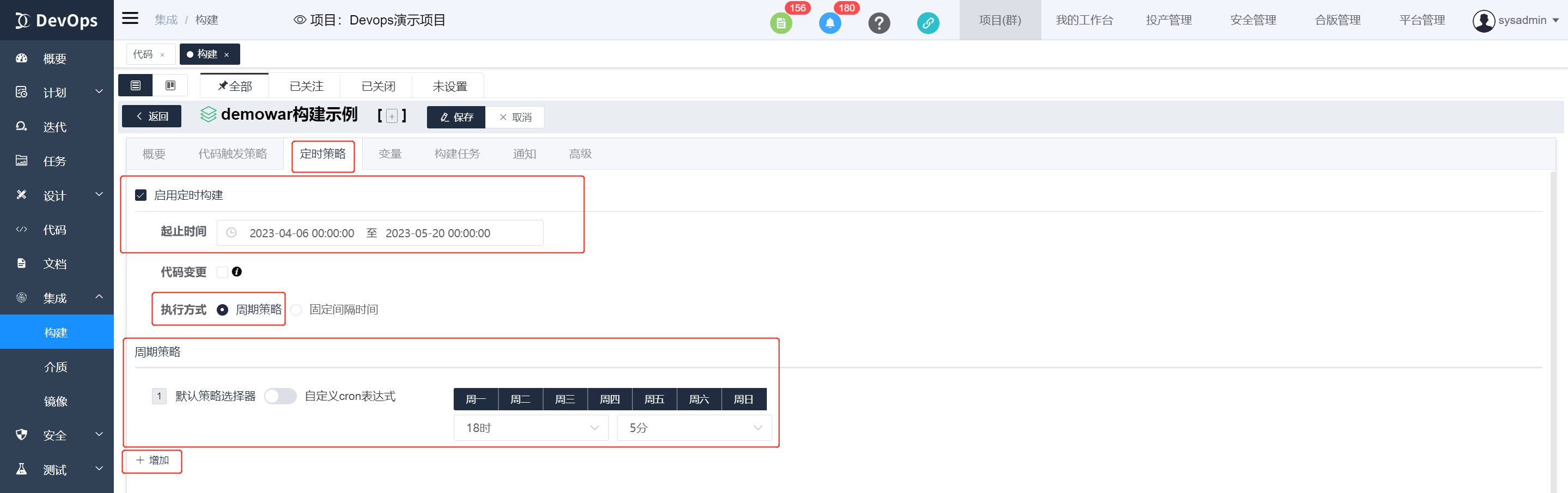Switch to the 构建任务 tab
Image resolution: width=1568 pixels, height=493 pixels.
coord(456,154)
